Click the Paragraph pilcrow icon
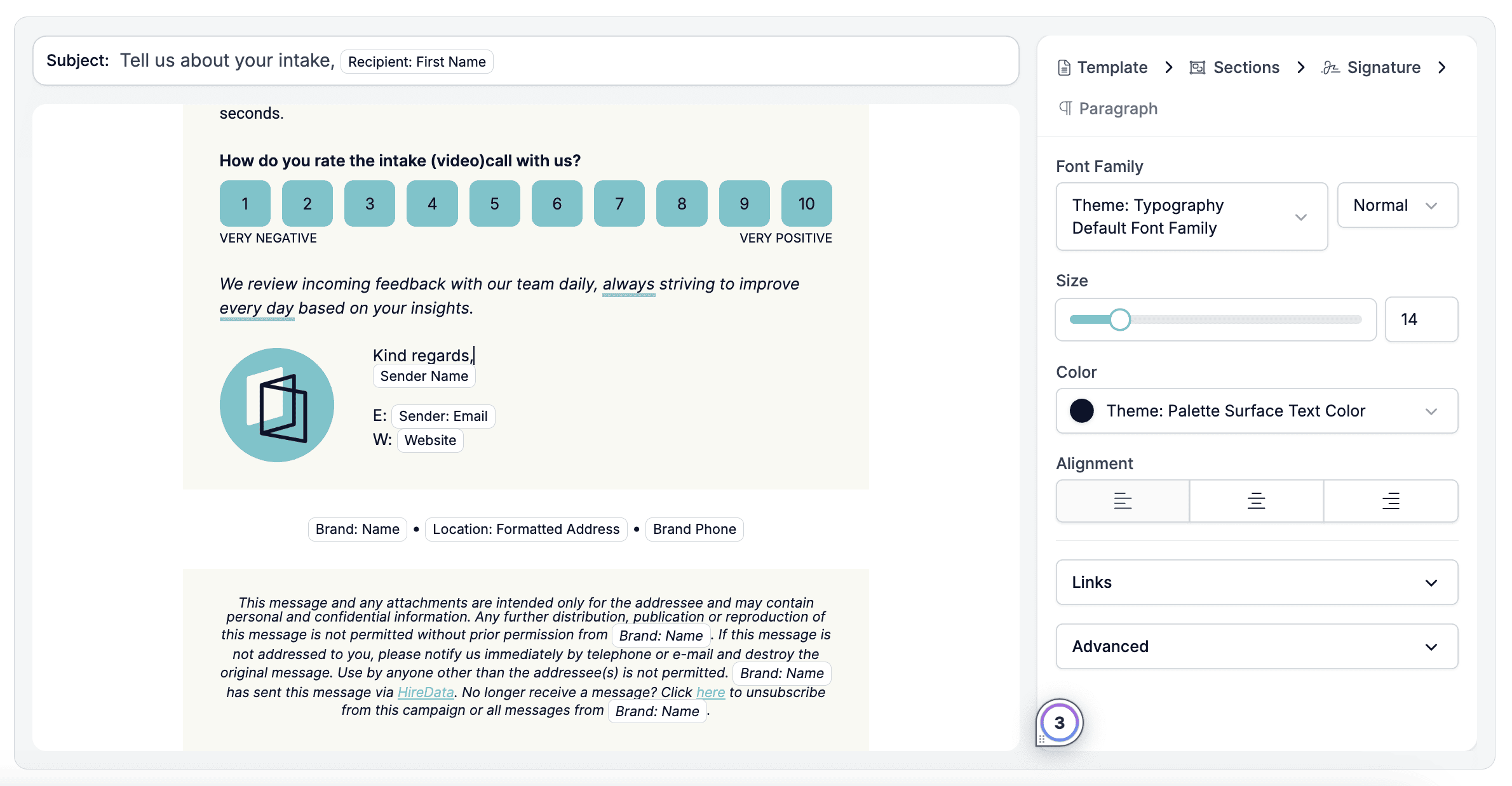1512x786 pixels. [x=1065, y=108]
